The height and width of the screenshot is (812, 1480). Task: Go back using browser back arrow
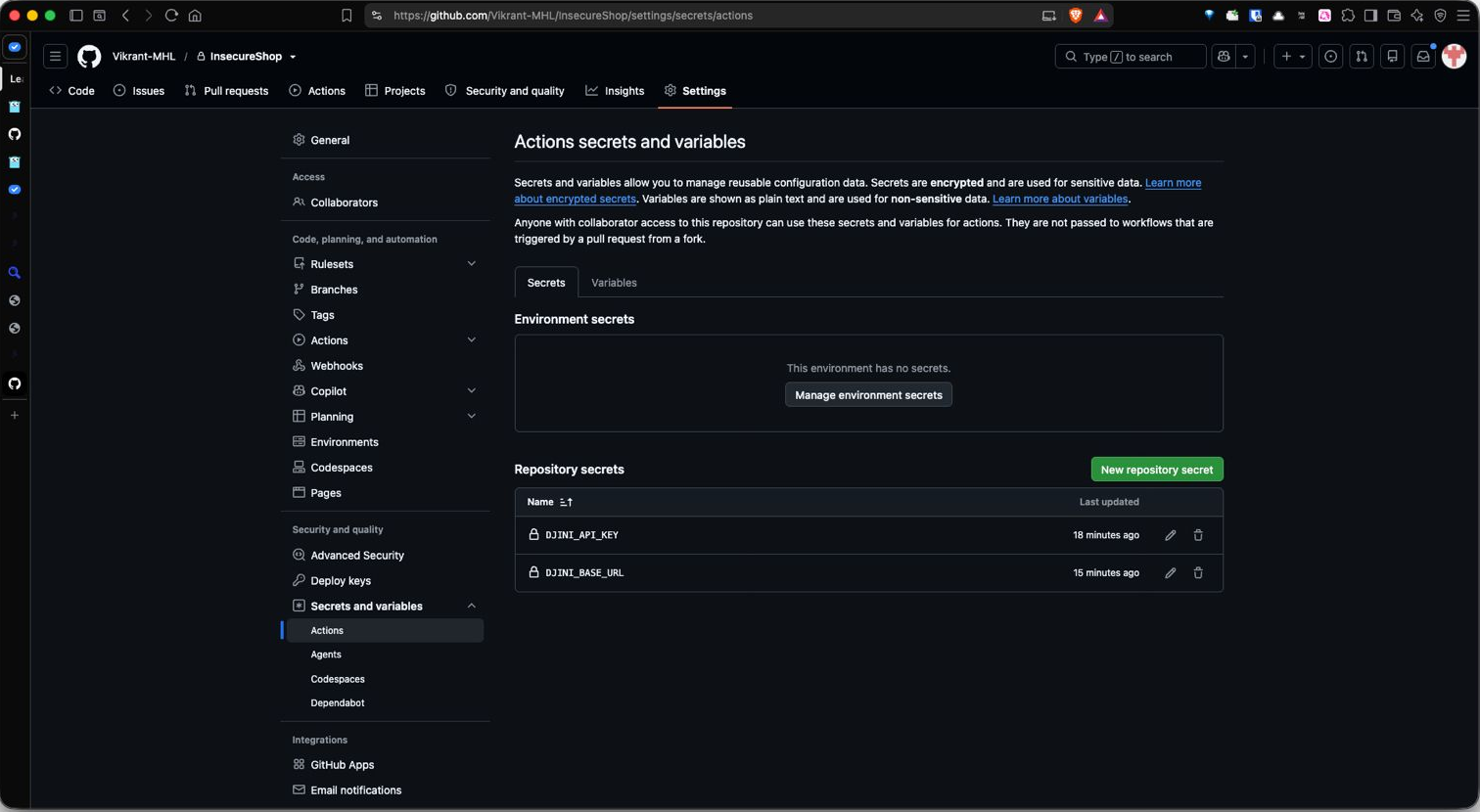pos(125,16)
